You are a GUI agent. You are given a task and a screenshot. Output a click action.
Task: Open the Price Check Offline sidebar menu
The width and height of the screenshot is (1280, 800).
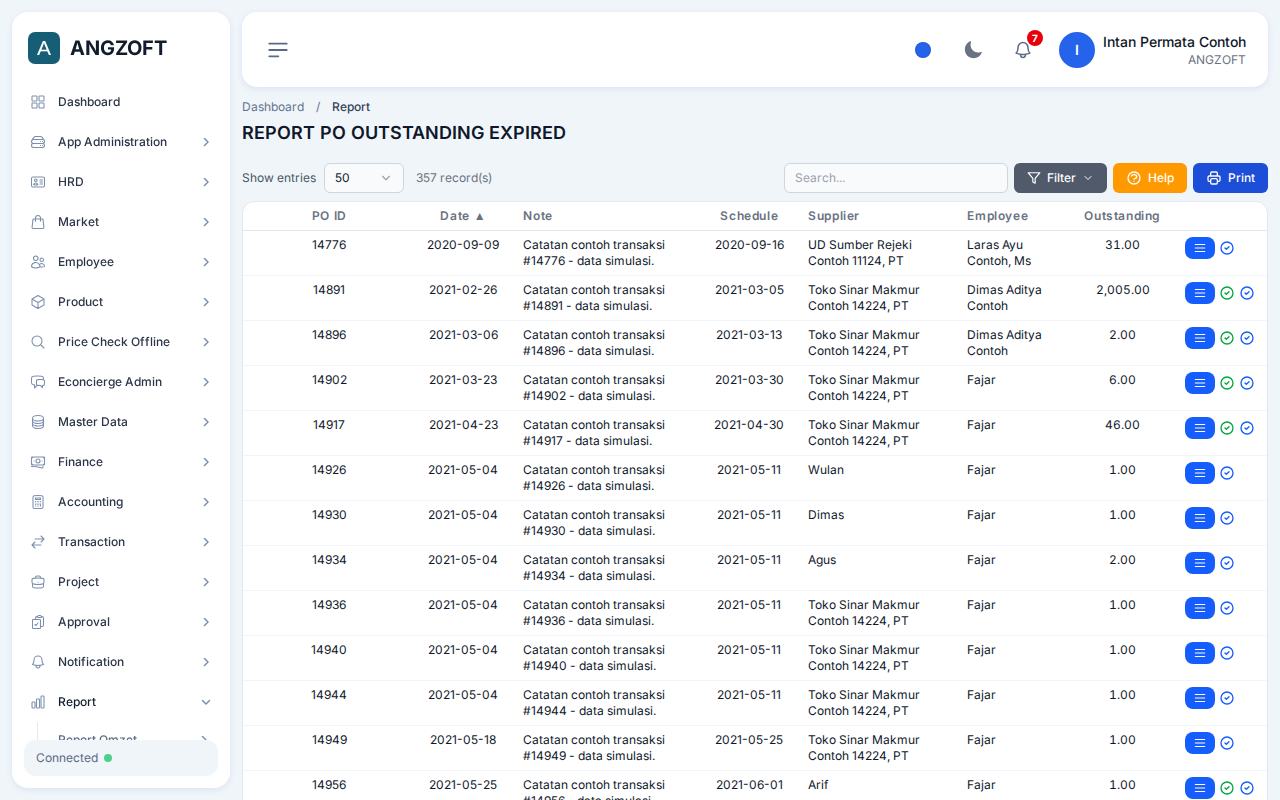[121, 342]
